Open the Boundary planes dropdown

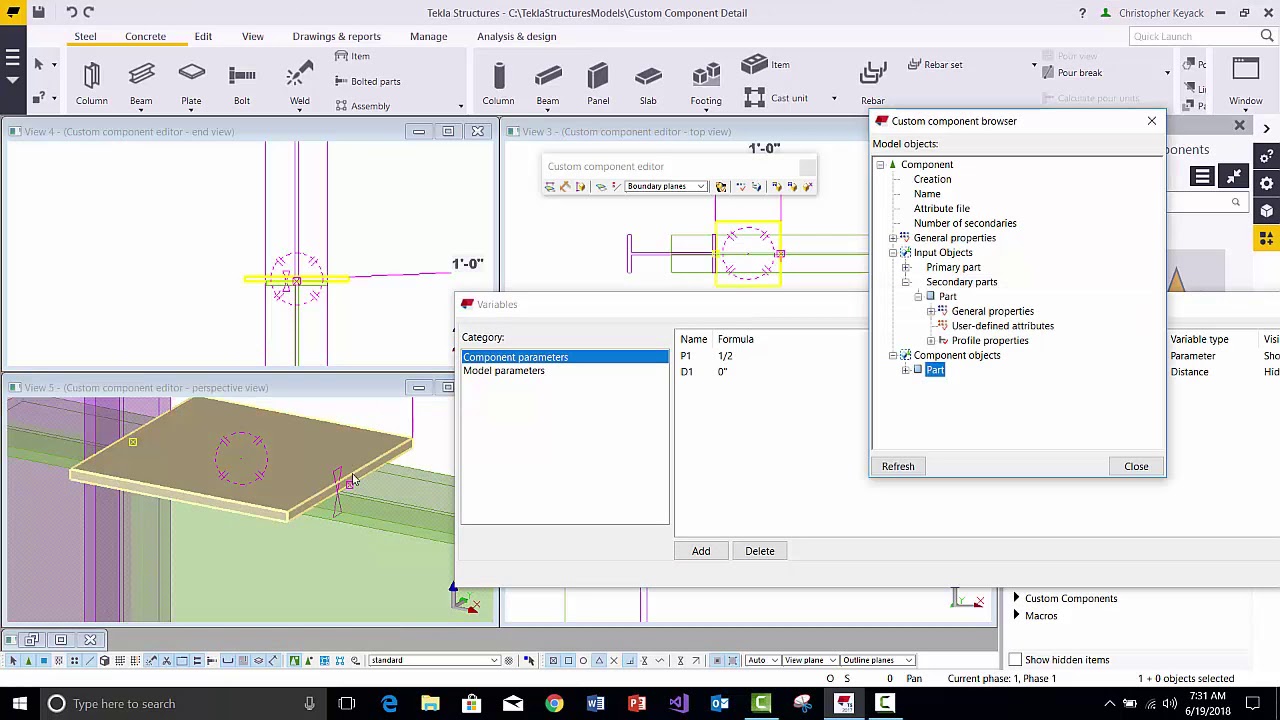pos(666,186)
